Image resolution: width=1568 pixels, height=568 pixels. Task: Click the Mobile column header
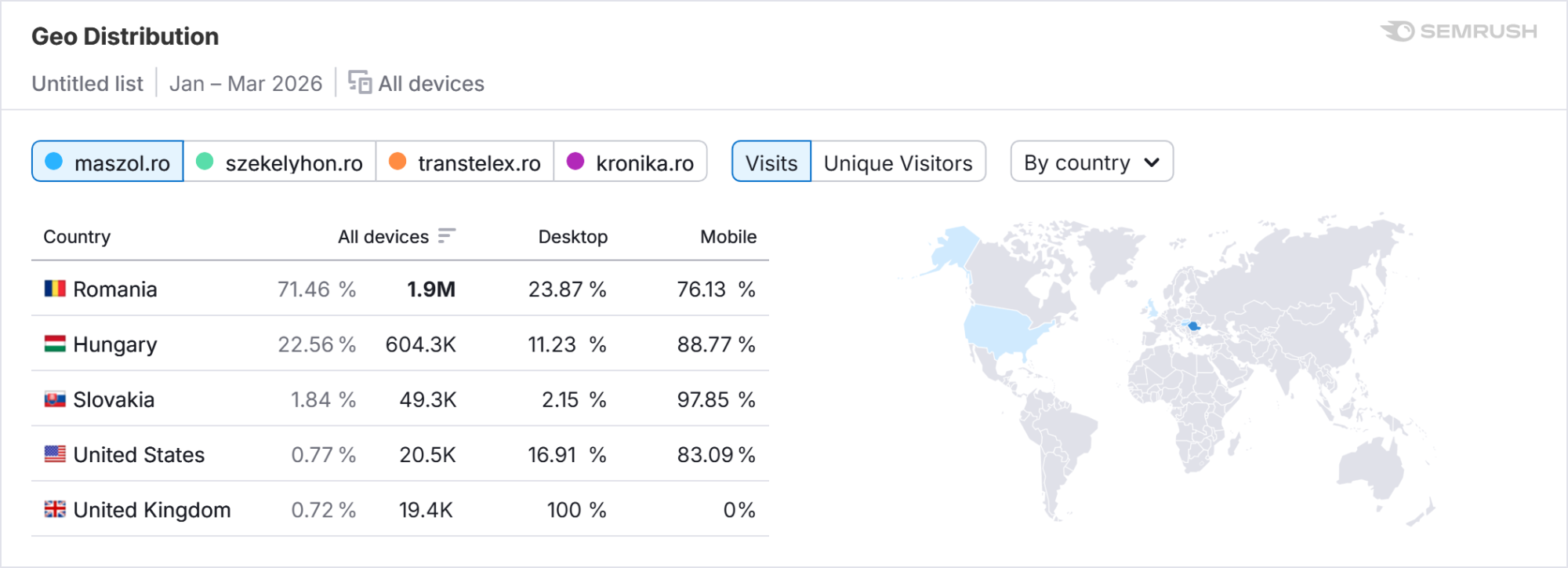(x=728, y=237)
